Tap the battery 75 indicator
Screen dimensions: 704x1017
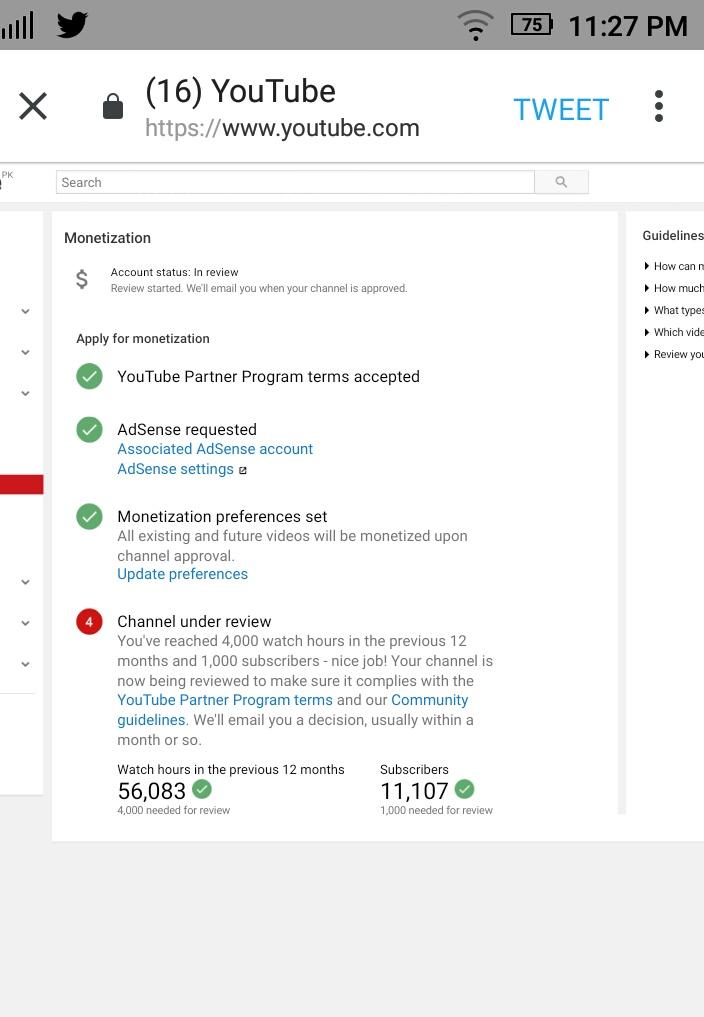point(531,25)
